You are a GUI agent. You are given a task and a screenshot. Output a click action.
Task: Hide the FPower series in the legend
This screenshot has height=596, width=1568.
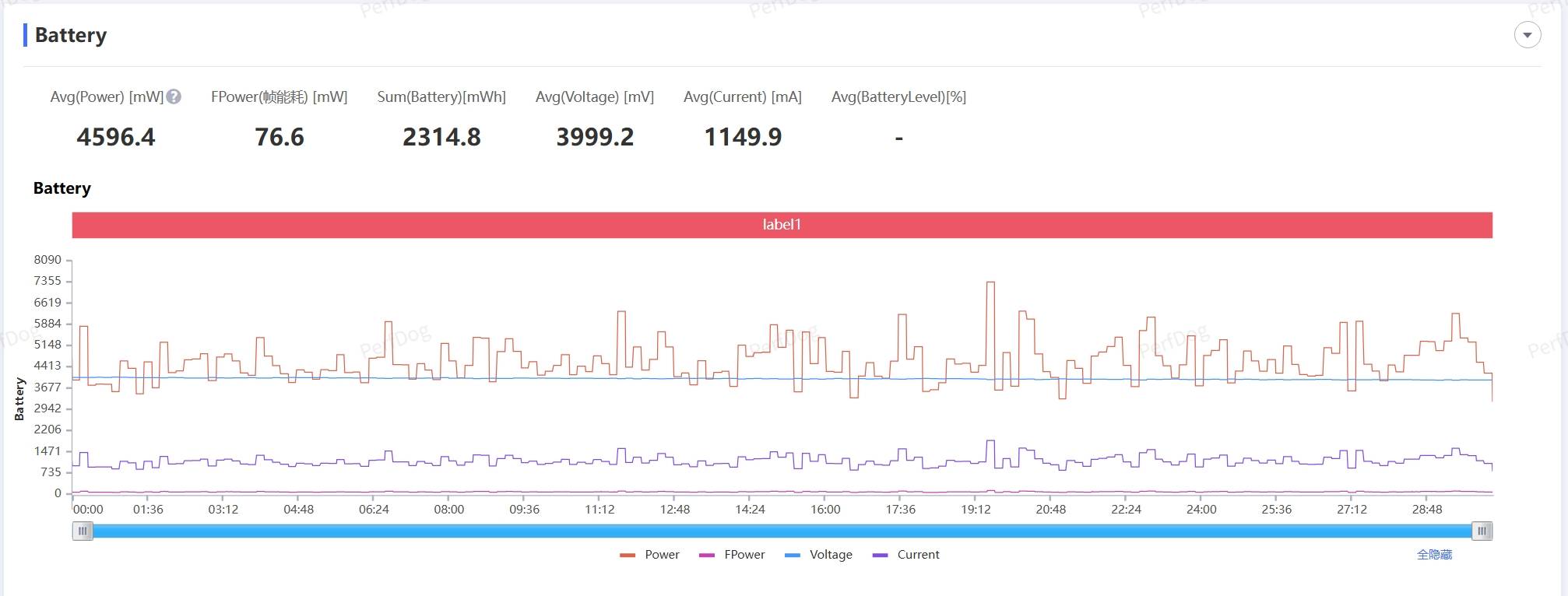(732, 555)
